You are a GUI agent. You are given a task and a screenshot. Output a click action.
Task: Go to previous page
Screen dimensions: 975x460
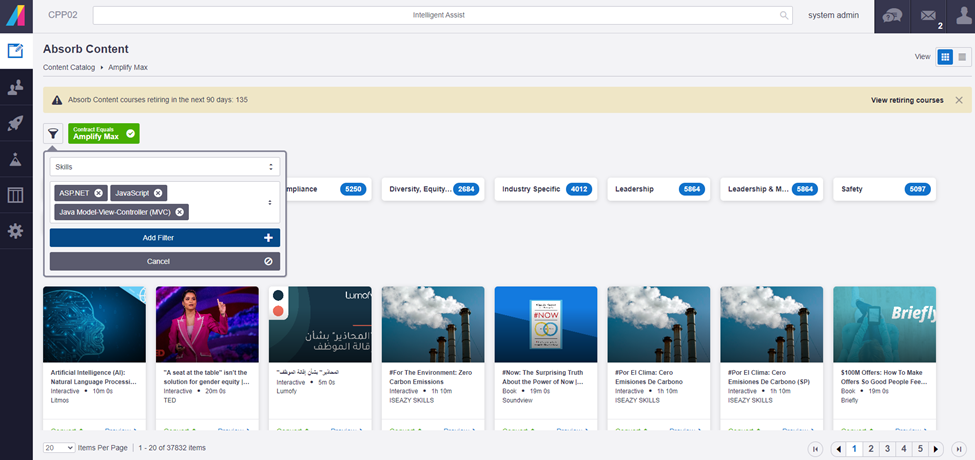click(x=838, y=449)
